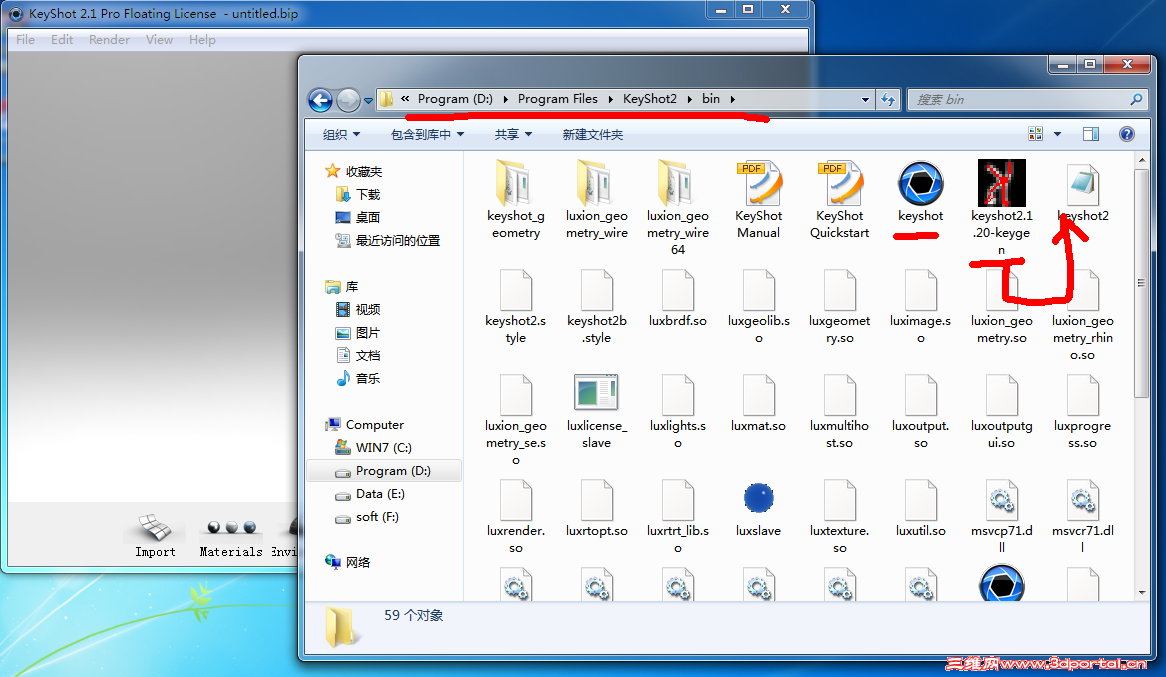Select Data (E:) drive
The height and width of the screenshot is (677, 1166).
tap(370, 494)
